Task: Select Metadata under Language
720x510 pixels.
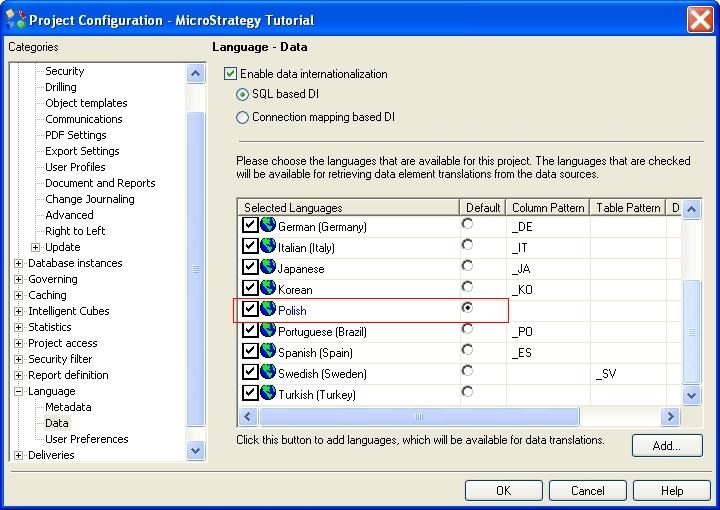Action: click(x=68, y=407)
